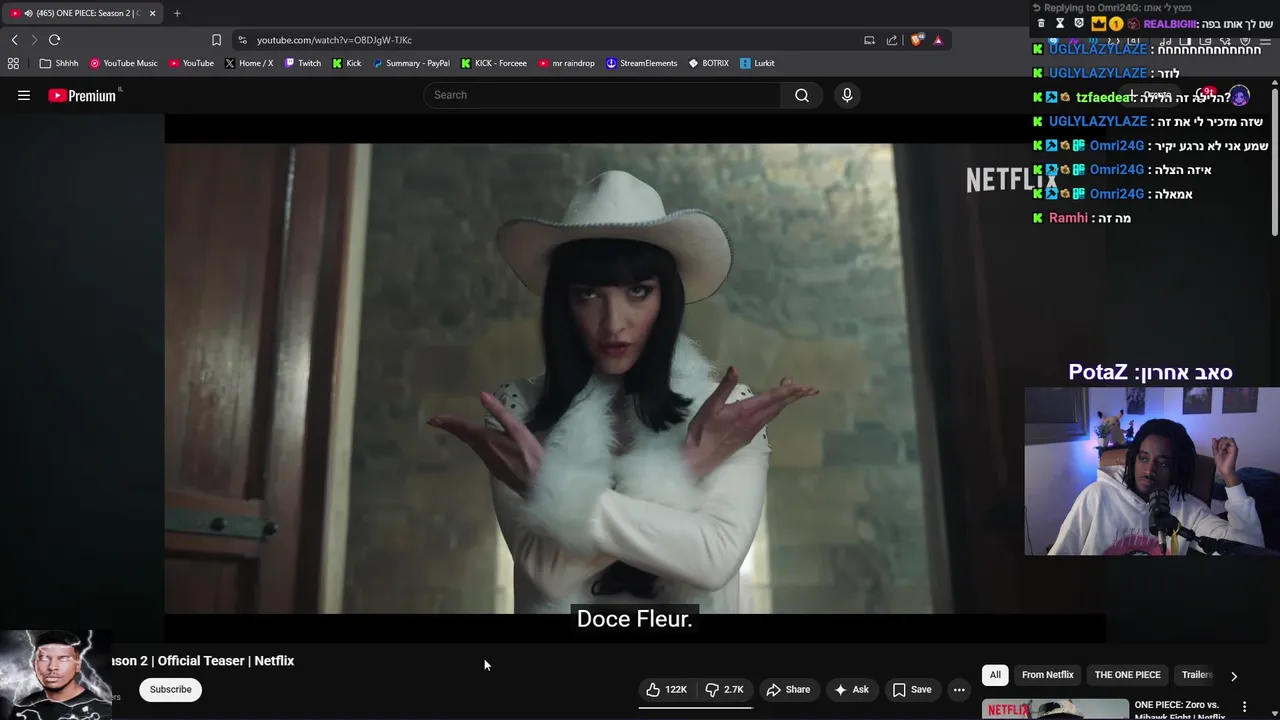Click the Ask button

tap(851, 689)
